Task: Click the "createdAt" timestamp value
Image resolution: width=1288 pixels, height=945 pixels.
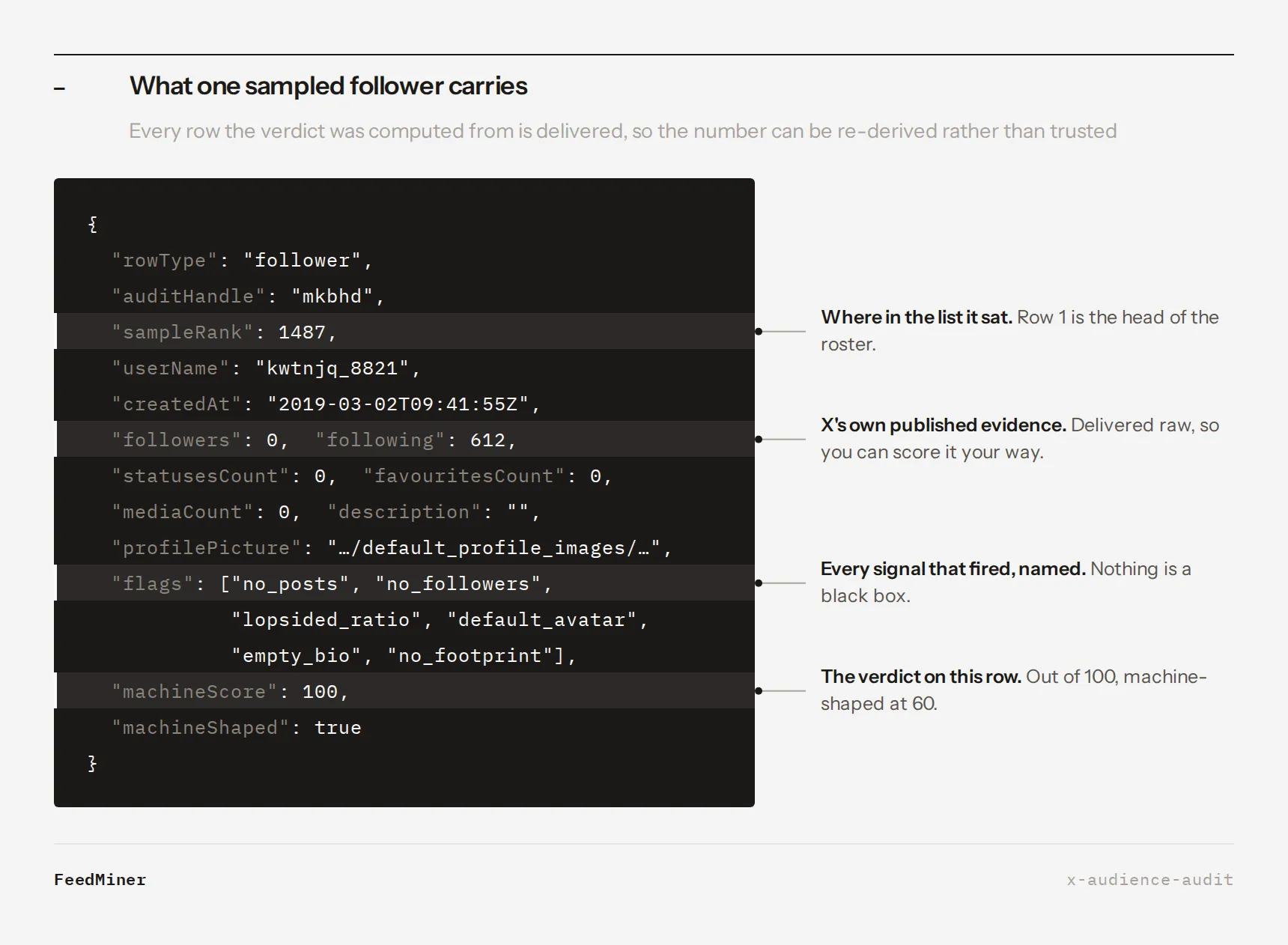Action: [x=398, y=404]
